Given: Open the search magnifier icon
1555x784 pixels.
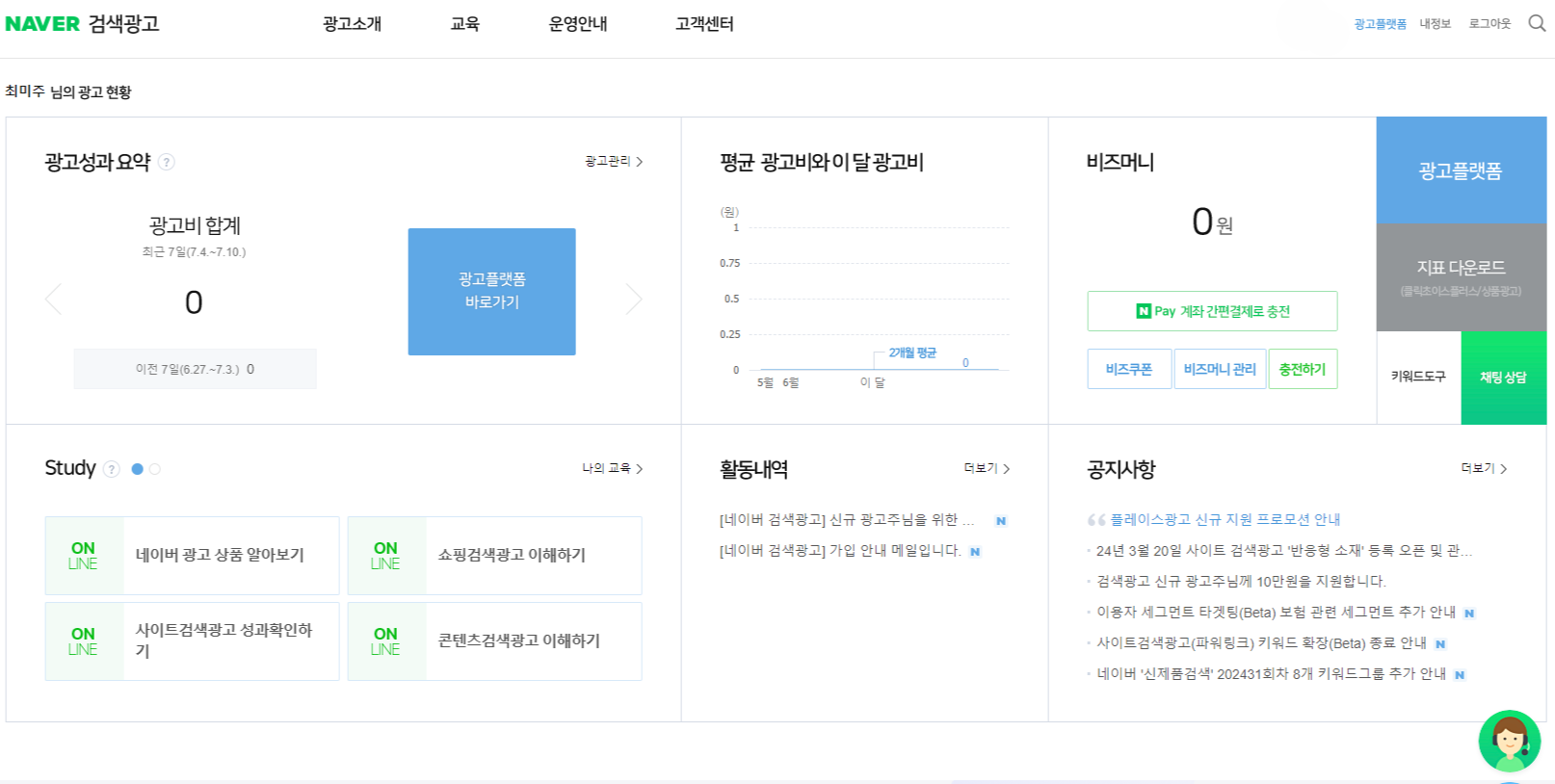Looking at the screenshot, I should pos(1537,23).
